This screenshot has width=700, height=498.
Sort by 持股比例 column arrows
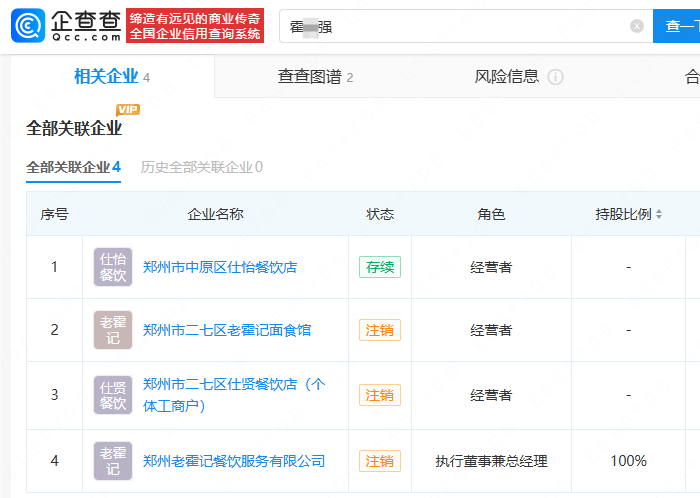click(x=659, y=214)
